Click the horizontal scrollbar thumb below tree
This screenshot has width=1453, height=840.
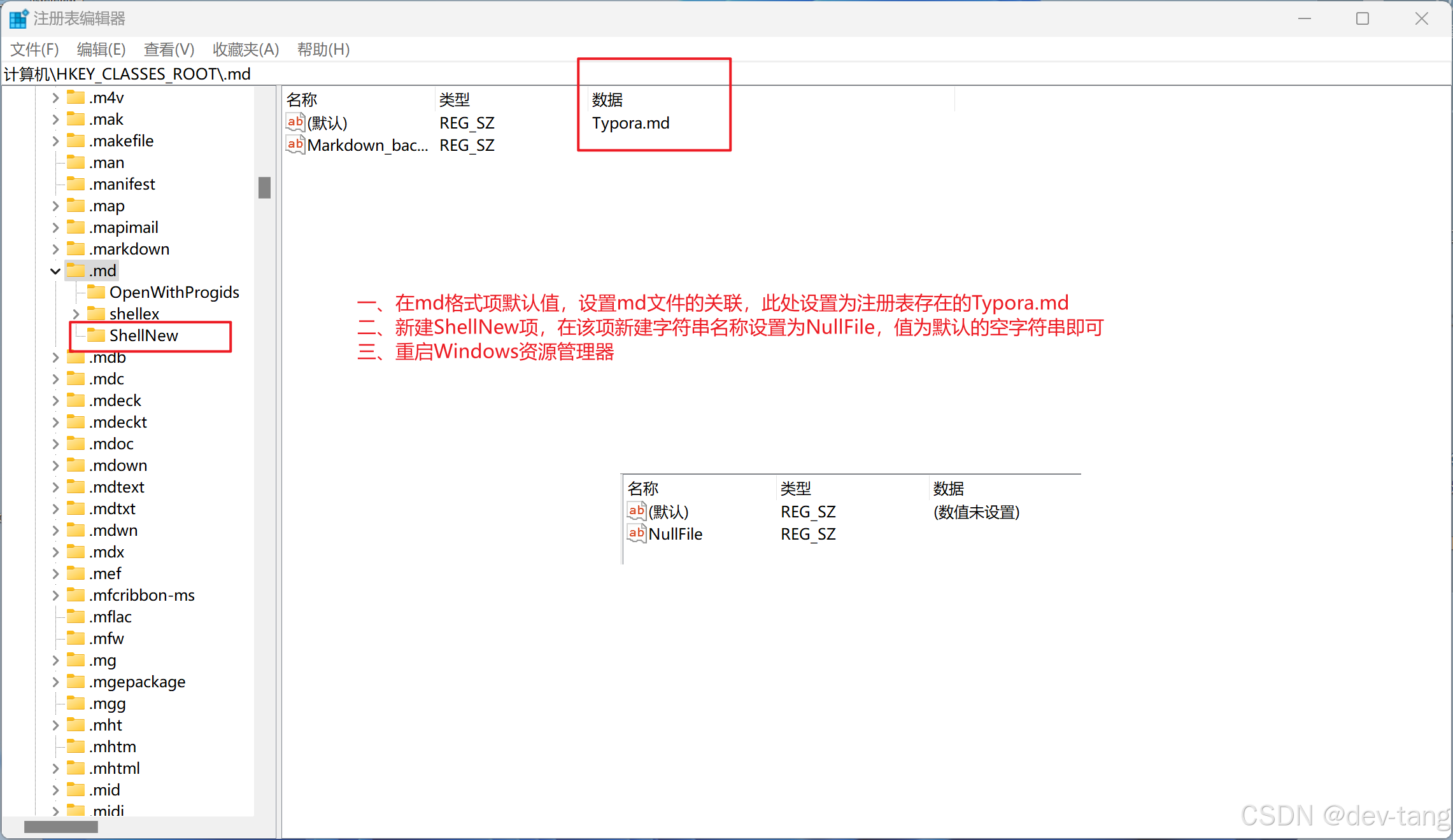pos(61,827)
